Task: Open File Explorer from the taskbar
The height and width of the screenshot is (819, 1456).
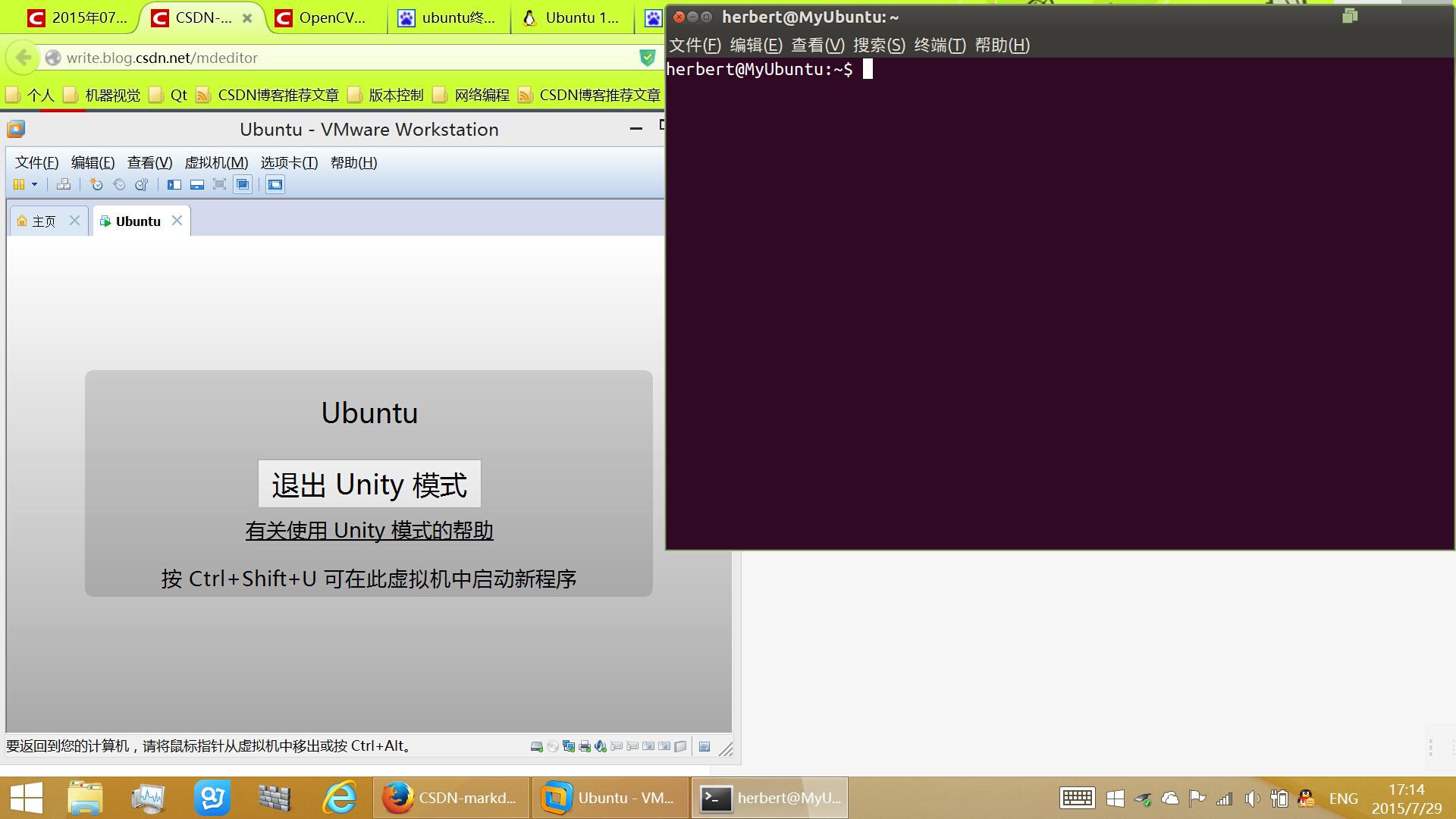Action: pyautogui.click(x=85, y=798)
